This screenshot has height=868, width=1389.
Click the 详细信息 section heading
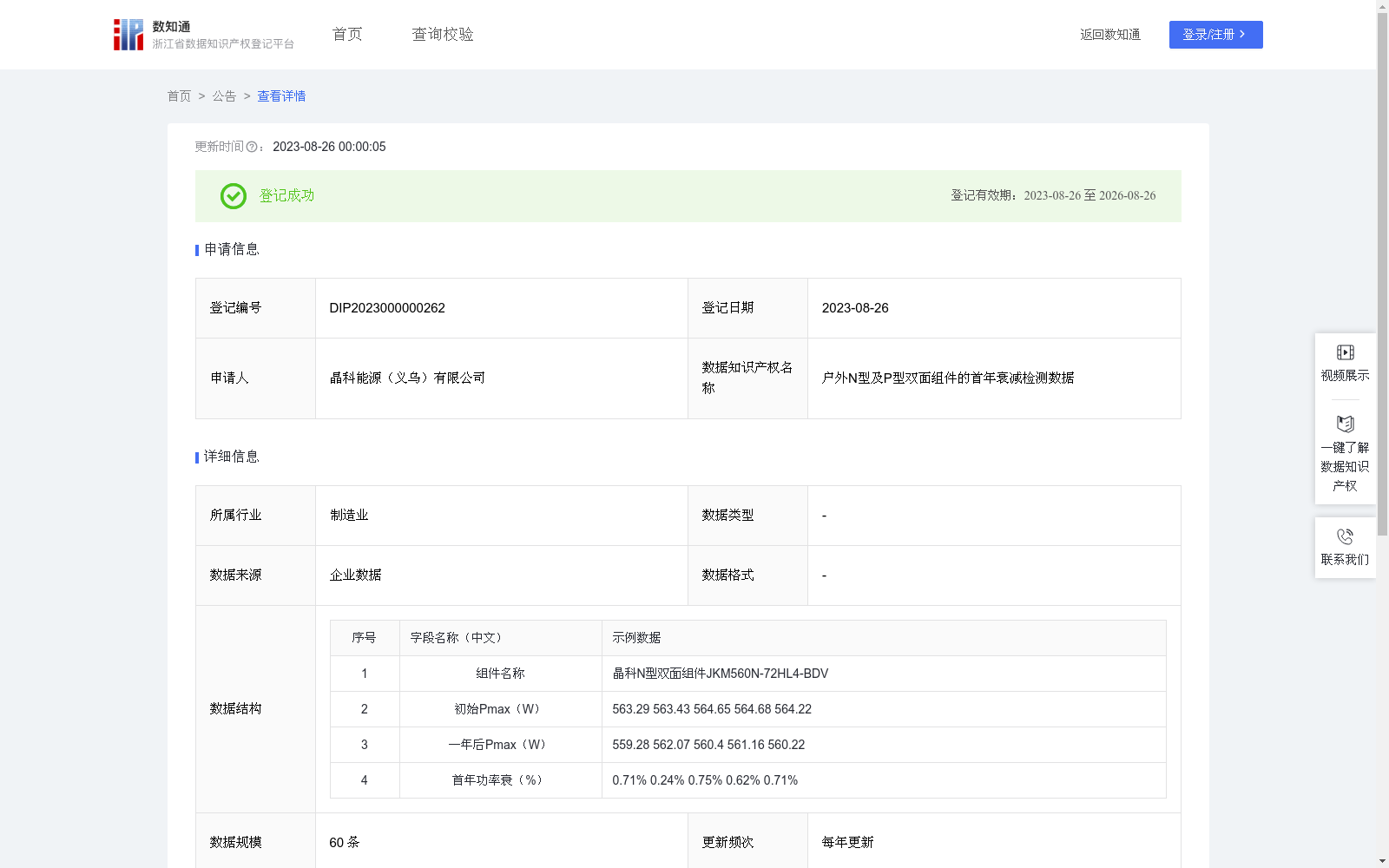(232, 457)
